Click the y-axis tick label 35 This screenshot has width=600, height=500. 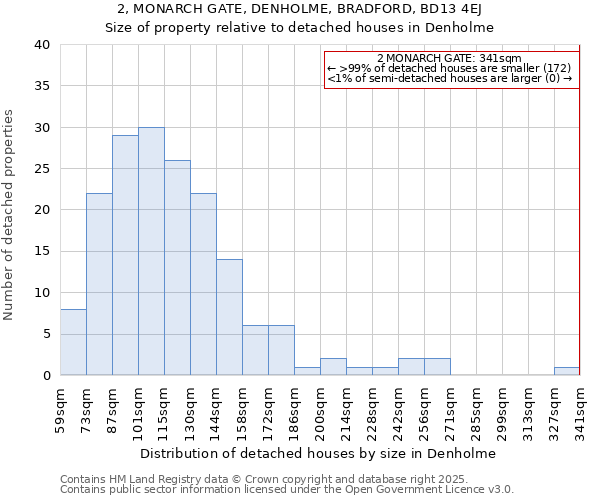[42, 86]
